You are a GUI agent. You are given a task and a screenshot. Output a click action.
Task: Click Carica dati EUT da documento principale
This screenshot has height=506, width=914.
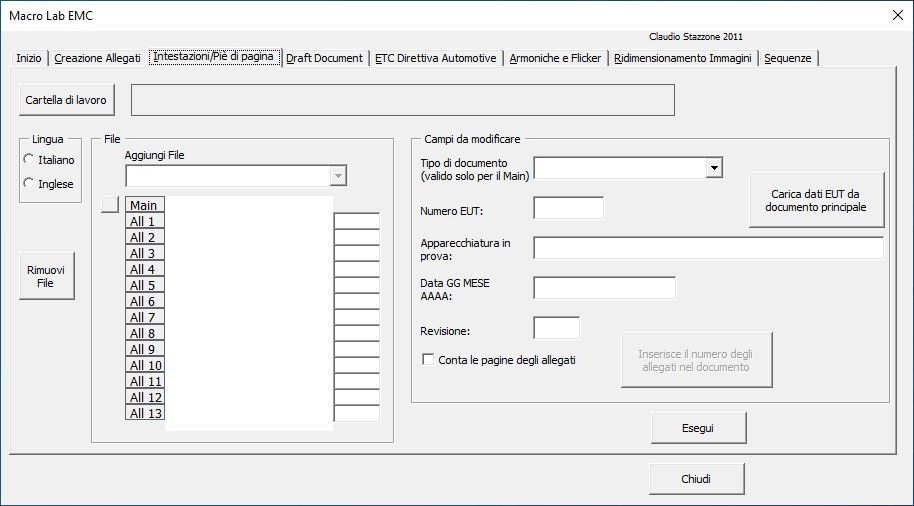point(816,200)
